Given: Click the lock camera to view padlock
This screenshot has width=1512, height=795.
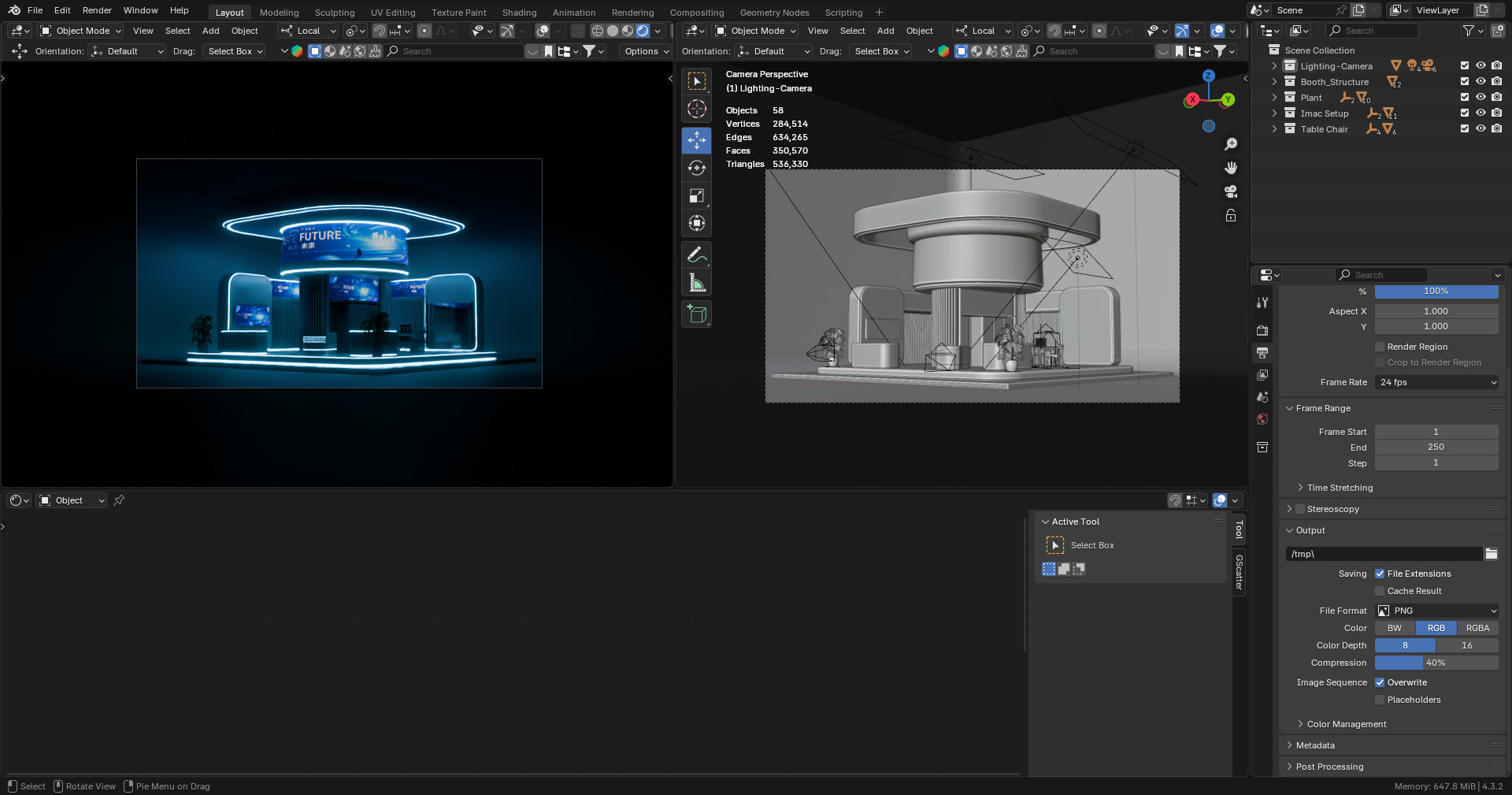Looking at the screenshot, I should point(1231,215).
